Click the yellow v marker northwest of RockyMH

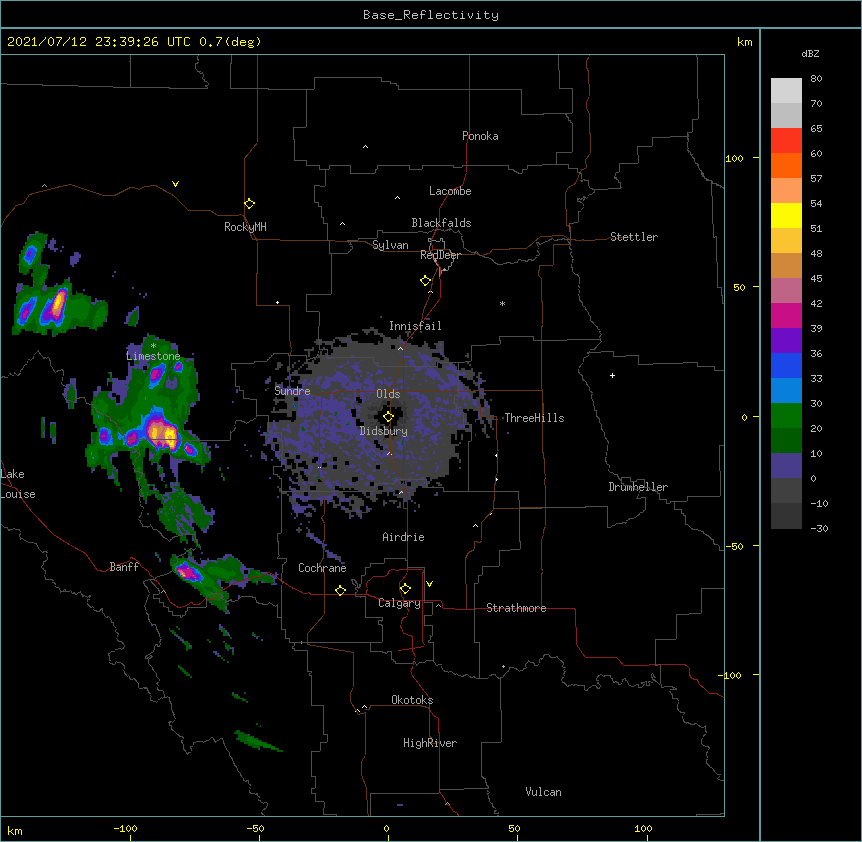point(175,184)
